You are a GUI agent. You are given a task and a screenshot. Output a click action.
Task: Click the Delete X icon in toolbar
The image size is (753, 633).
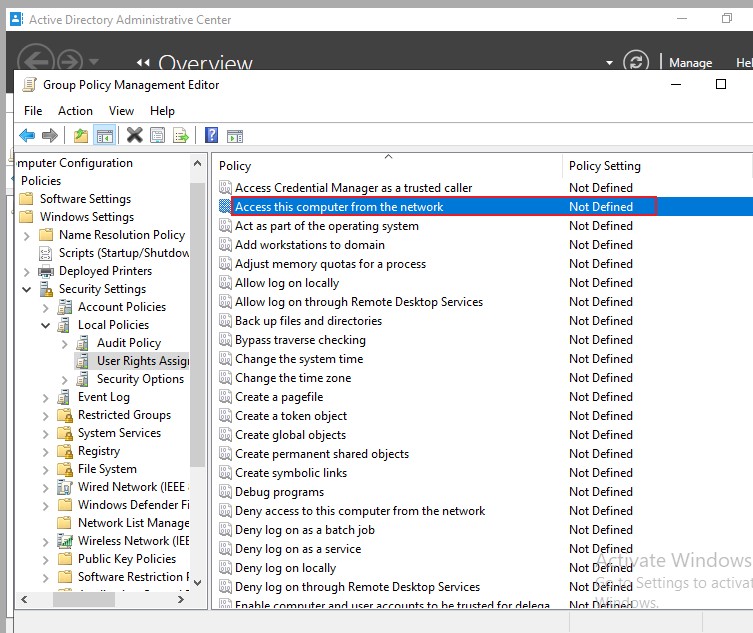pos(134,135)
